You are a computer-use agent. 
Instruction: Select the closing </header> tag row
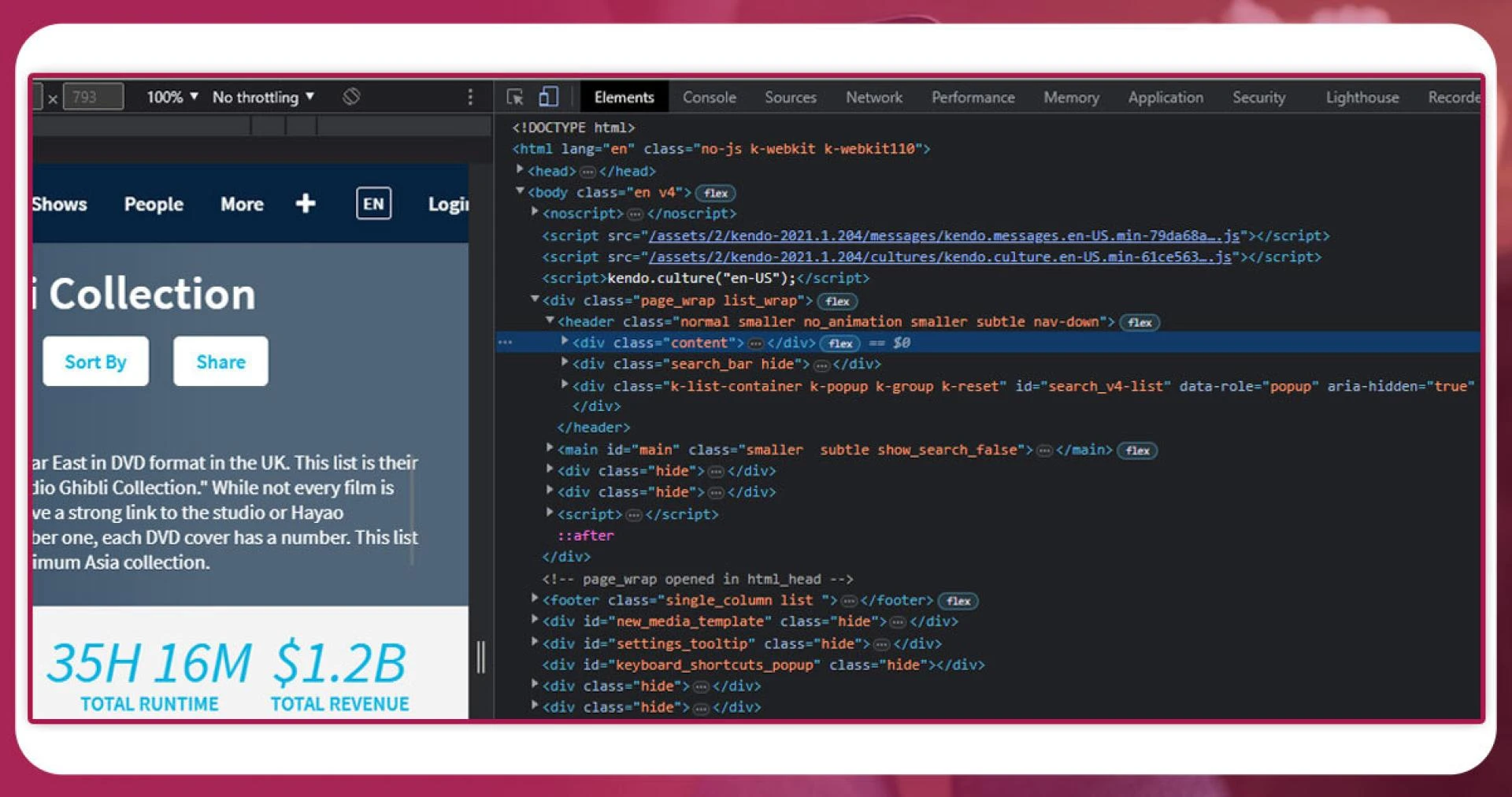(594, 428)
